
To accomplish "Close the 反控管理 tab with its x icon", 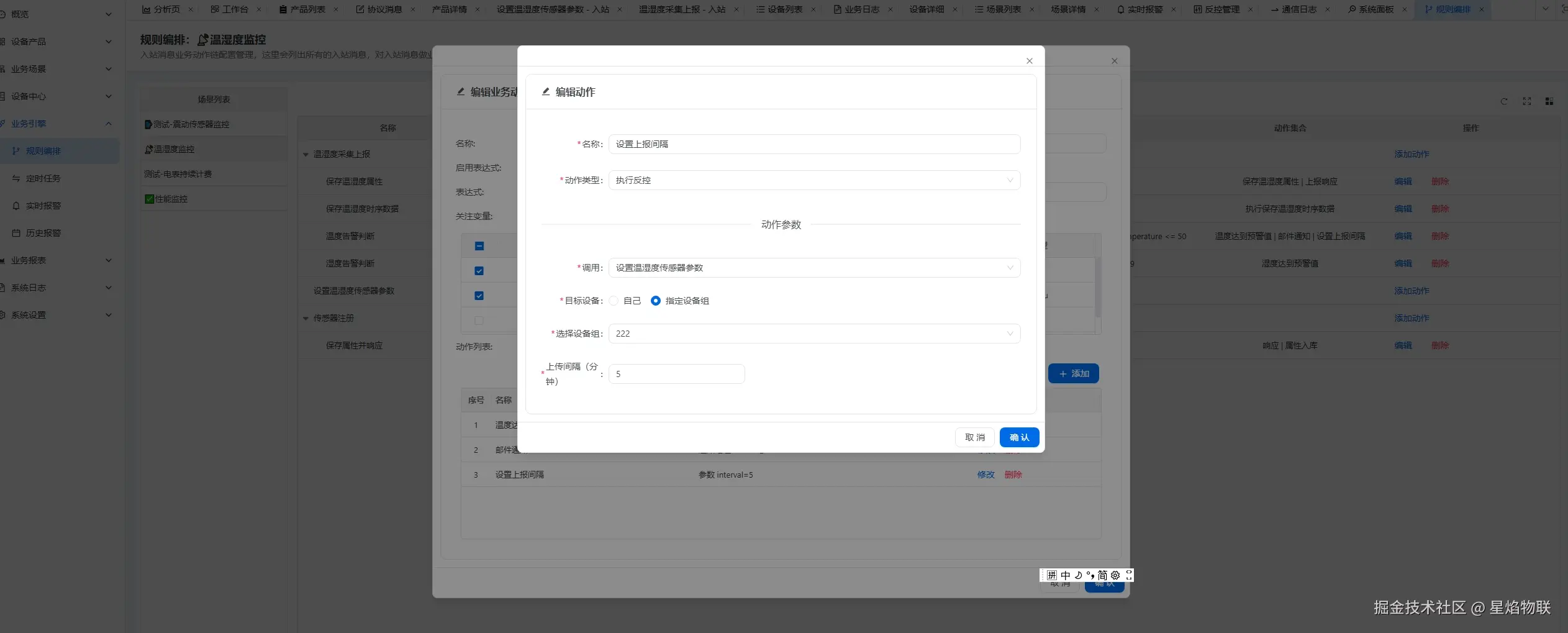I will [x=1251, y=9].
